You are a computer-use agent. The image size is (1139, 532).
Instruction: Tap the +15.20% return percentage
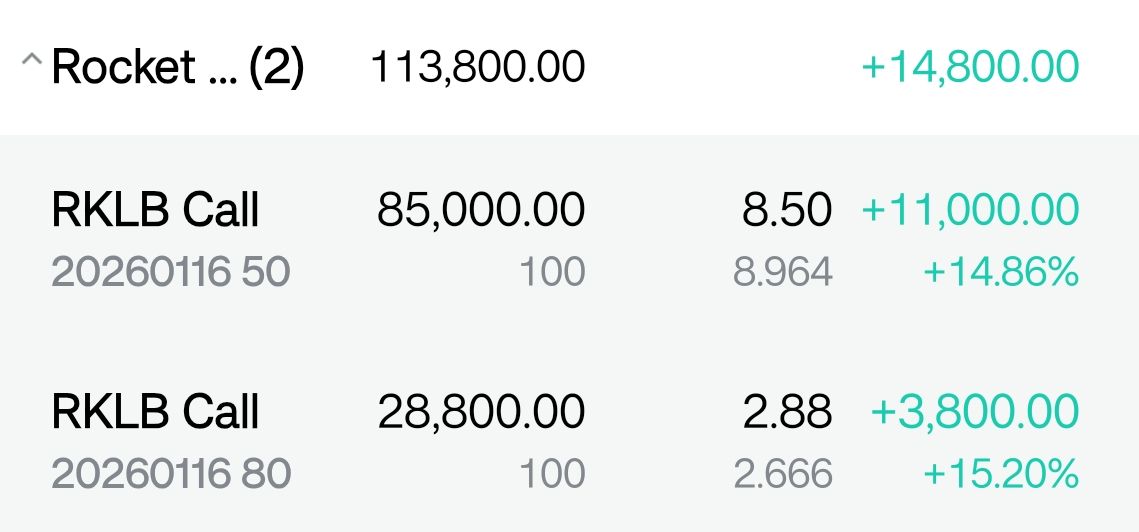(1000, 473)
